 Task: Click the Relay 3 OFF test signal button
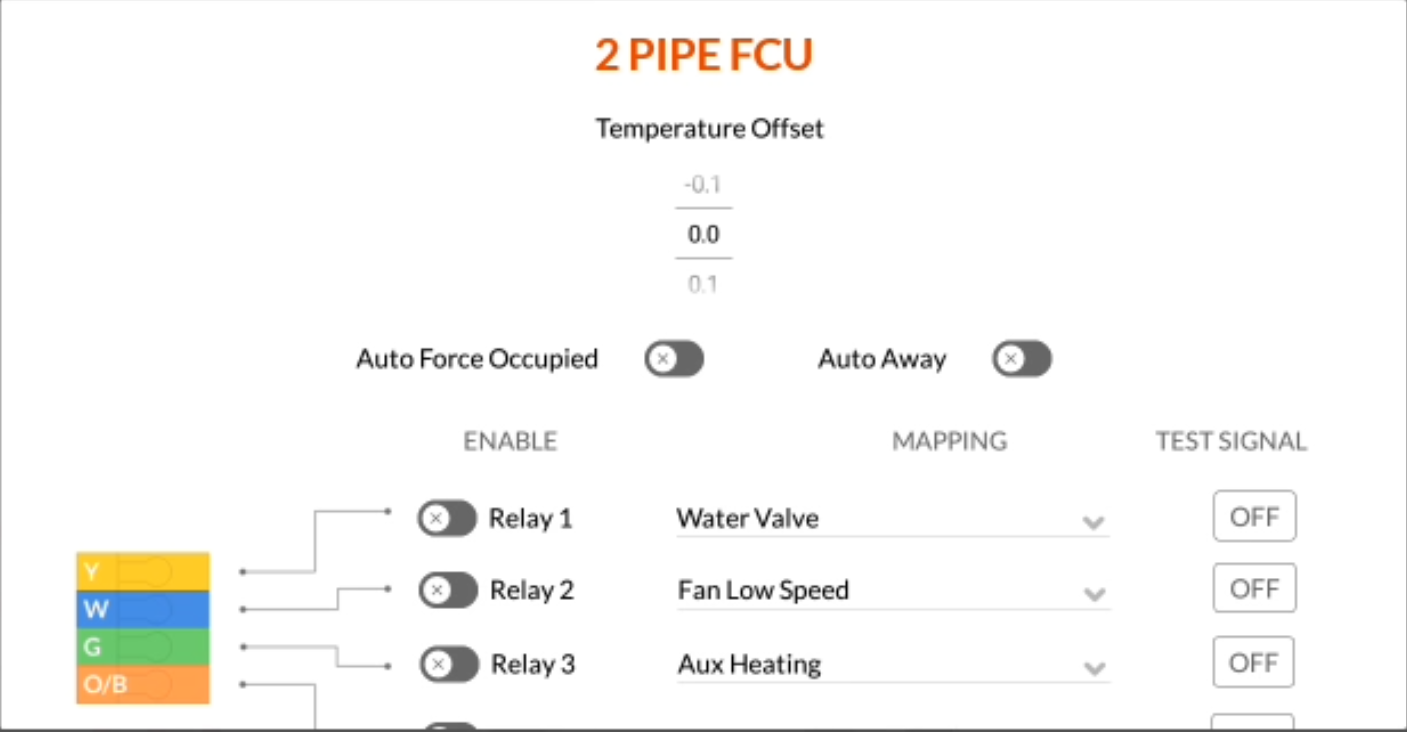coord(1253,662)
